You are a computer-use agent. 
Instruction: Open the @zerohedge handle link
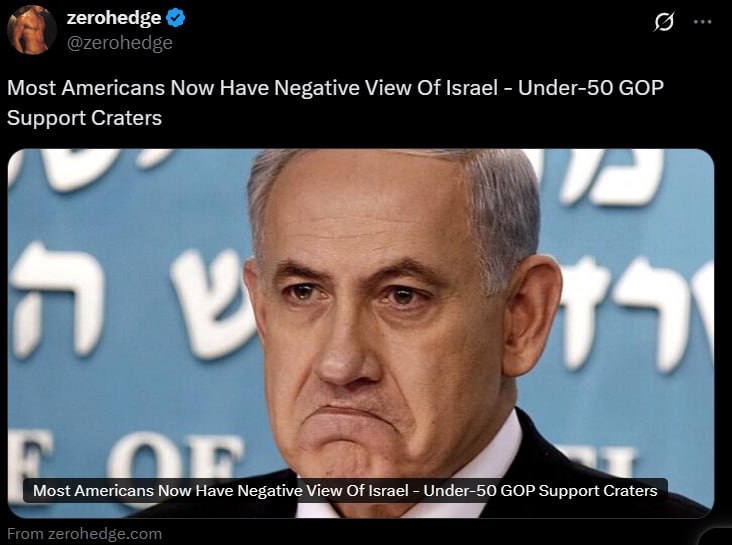(x=120, y=43)
